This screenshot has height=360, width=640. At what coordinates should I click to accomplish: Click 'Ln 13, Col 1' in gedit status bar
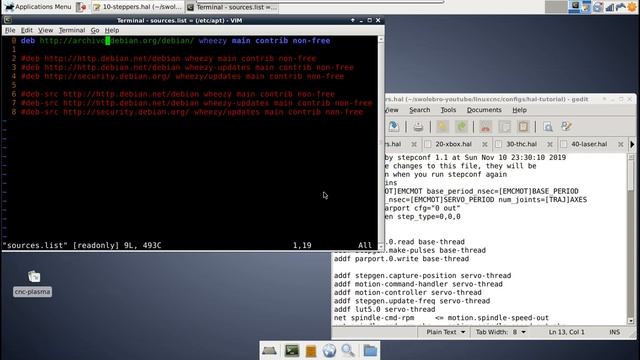point(566,332)
